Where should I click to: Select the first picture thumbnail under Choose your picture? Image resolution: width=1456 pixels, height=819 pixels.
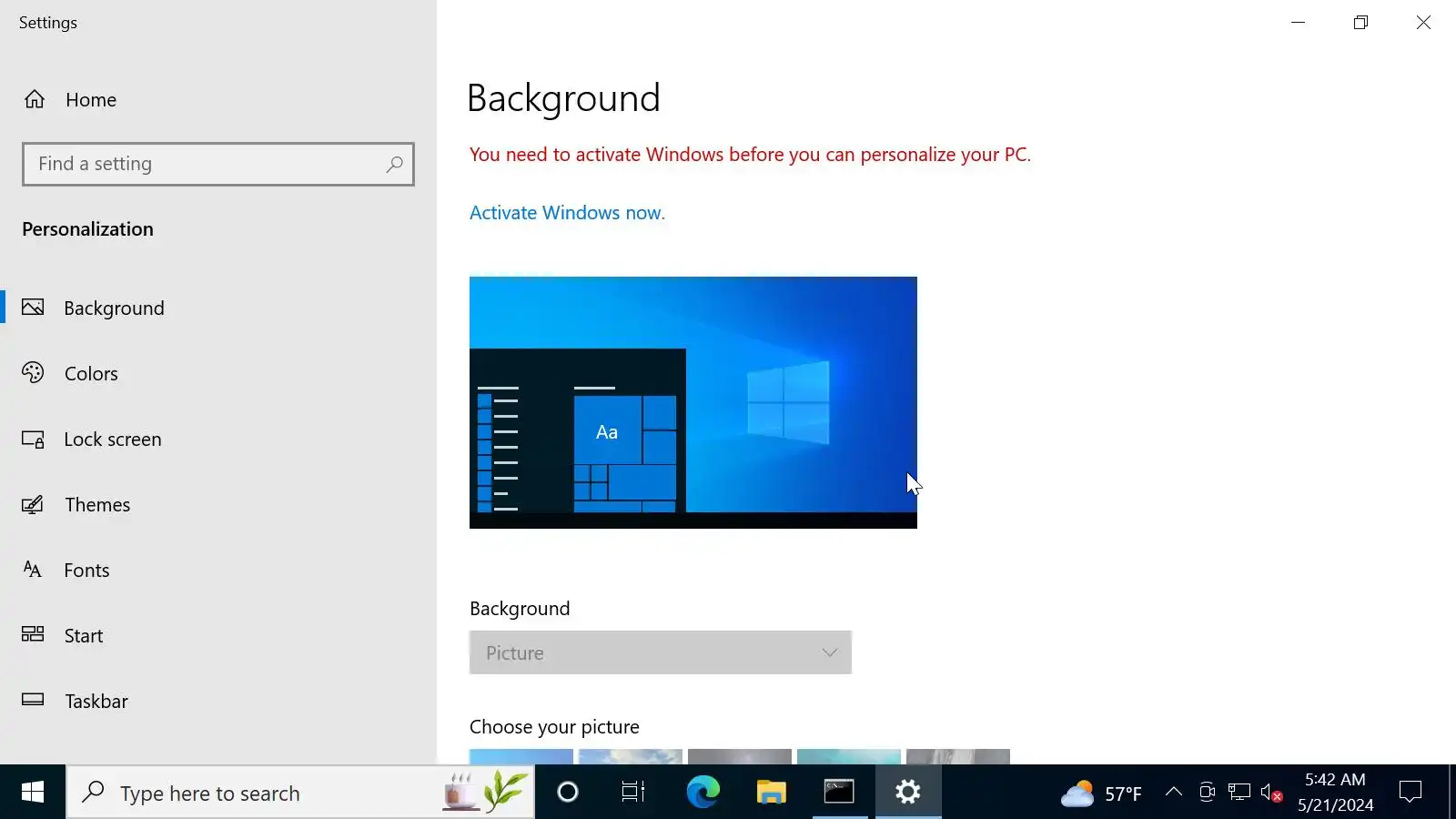click(x=521, y=756)
